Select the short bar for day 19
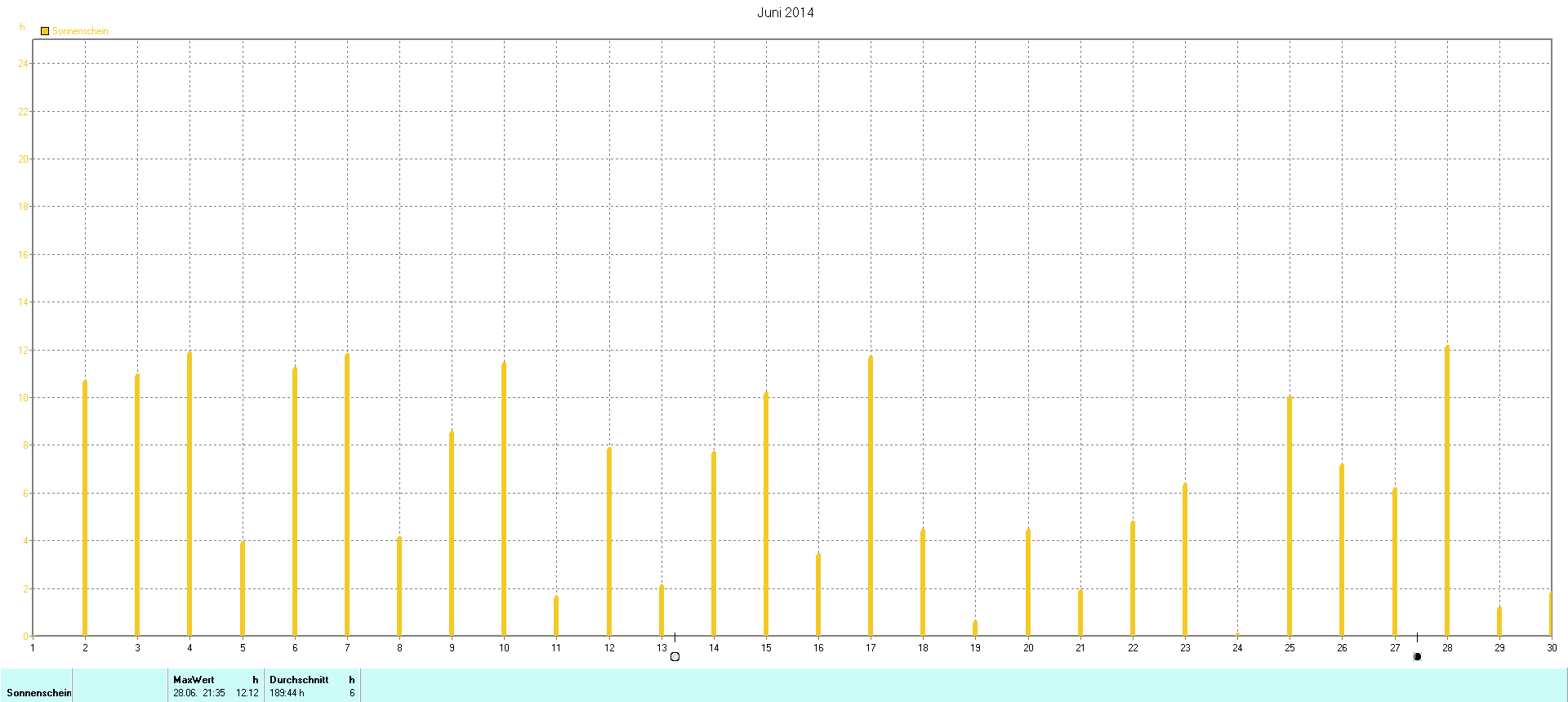The height and width of the screenshot is (702, 1568). (x=975, y=628)
